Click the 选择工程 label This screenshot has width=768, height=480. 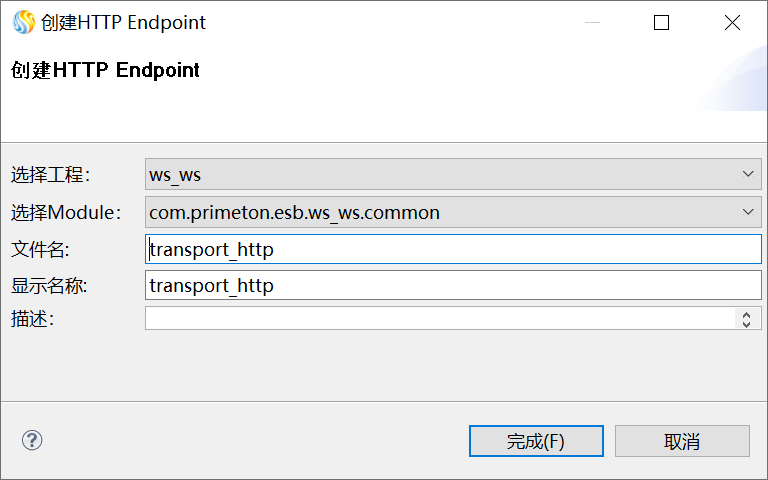[50, 175]
